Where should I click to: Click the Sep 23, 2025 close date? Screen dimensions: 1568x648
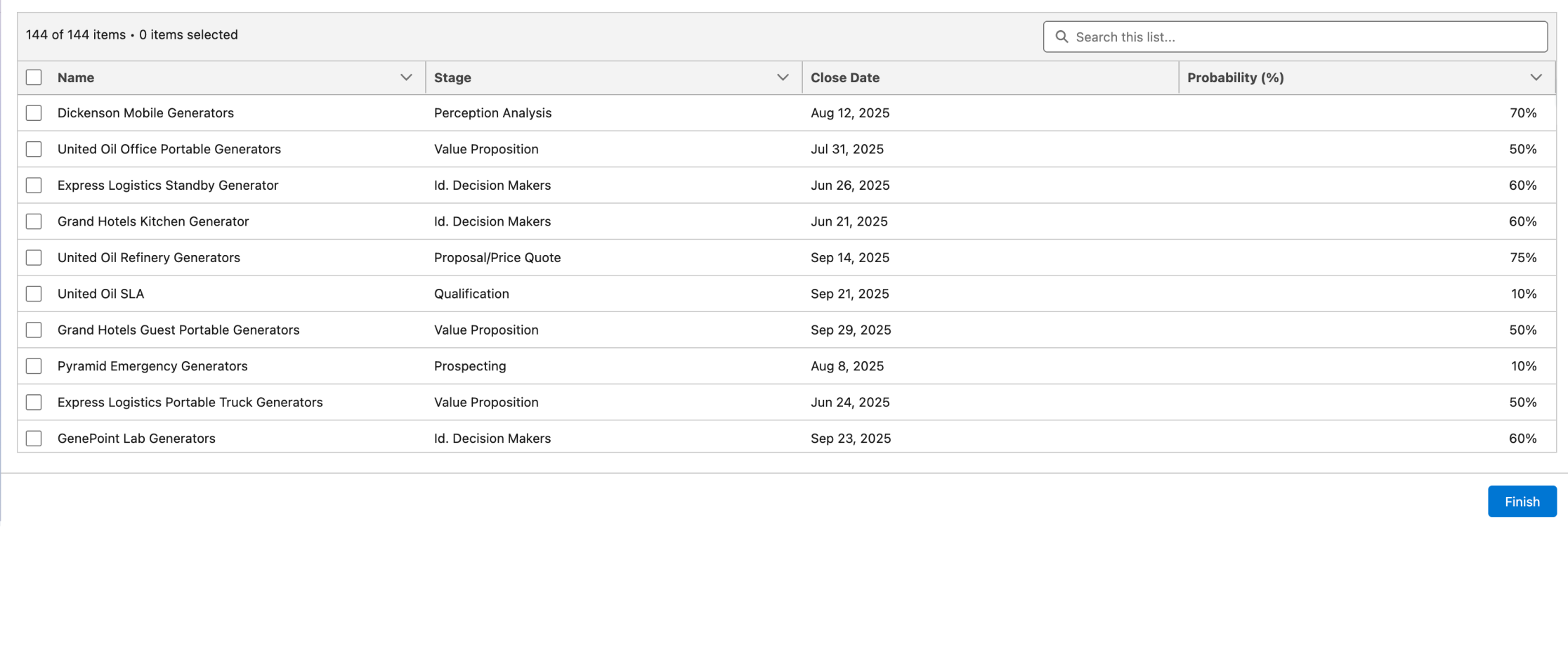[851, 439]
